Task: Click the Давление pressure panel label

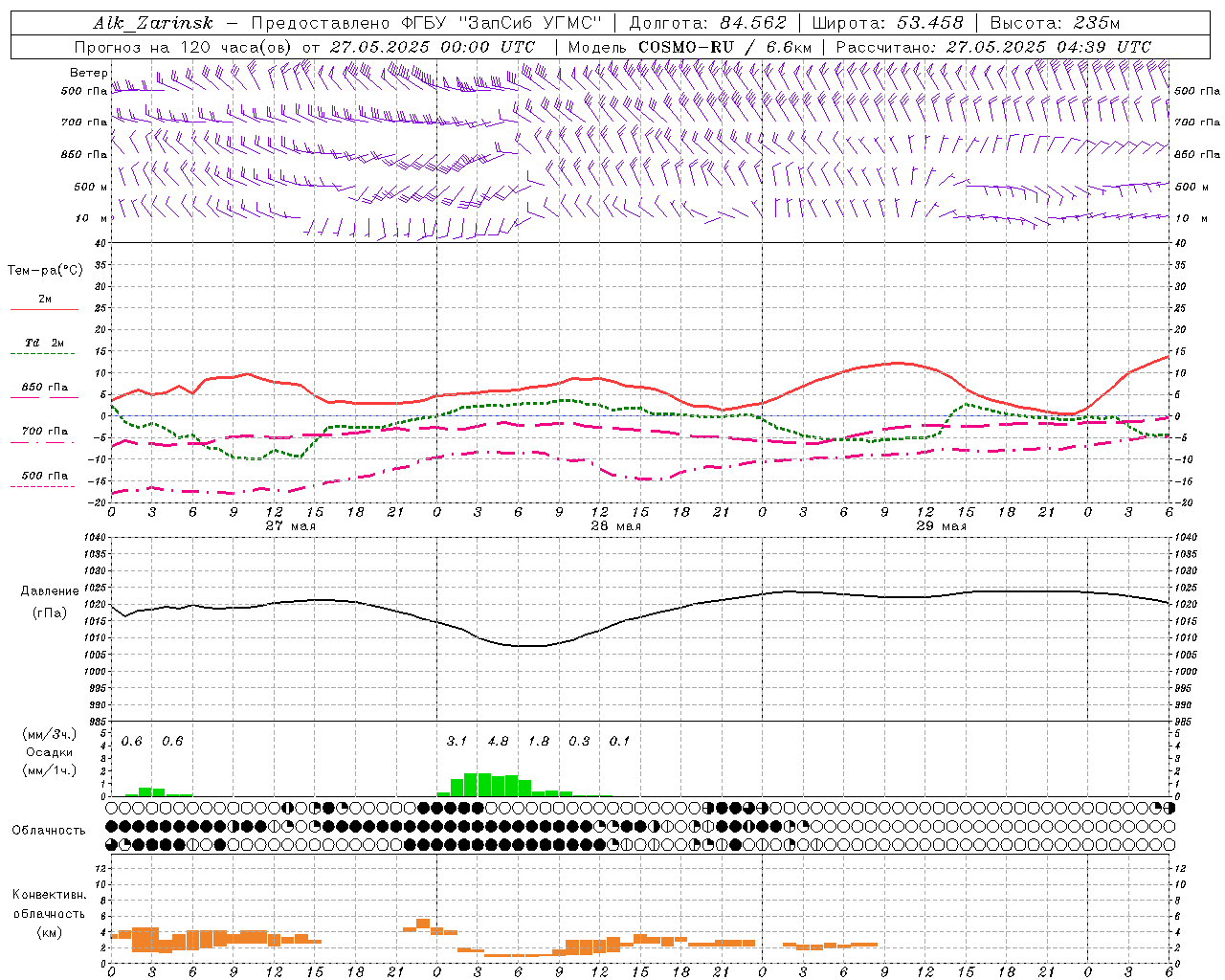Action: pos(50,591)
